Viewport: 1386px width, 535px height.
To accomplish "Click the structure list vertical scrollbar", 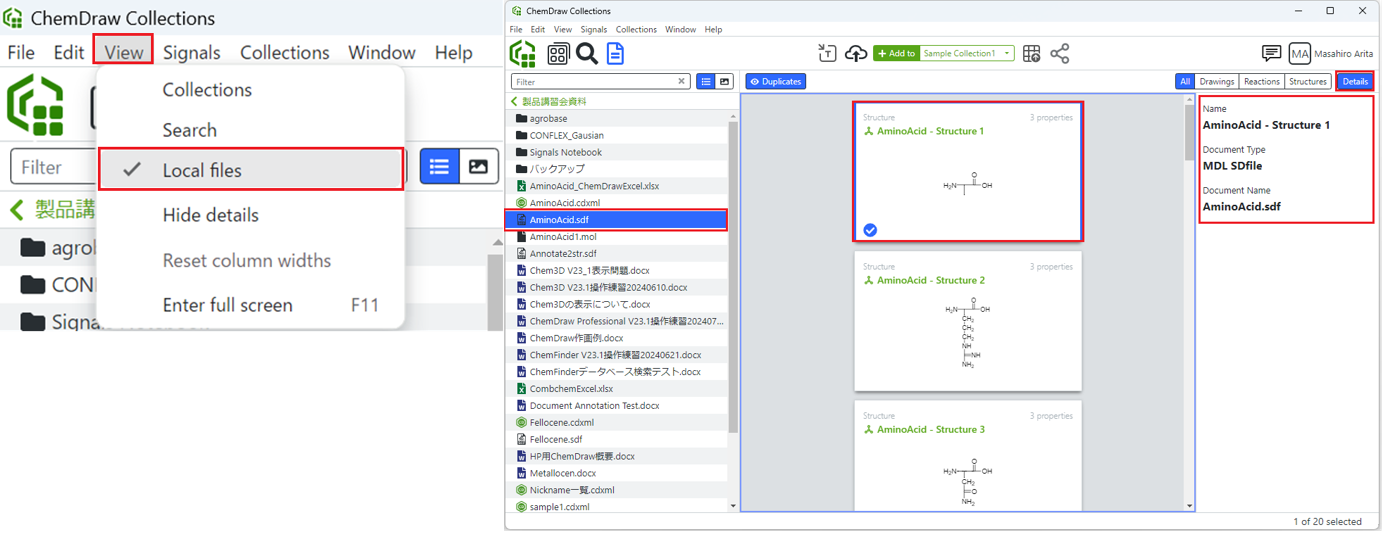I will [x=1189, y=300].
